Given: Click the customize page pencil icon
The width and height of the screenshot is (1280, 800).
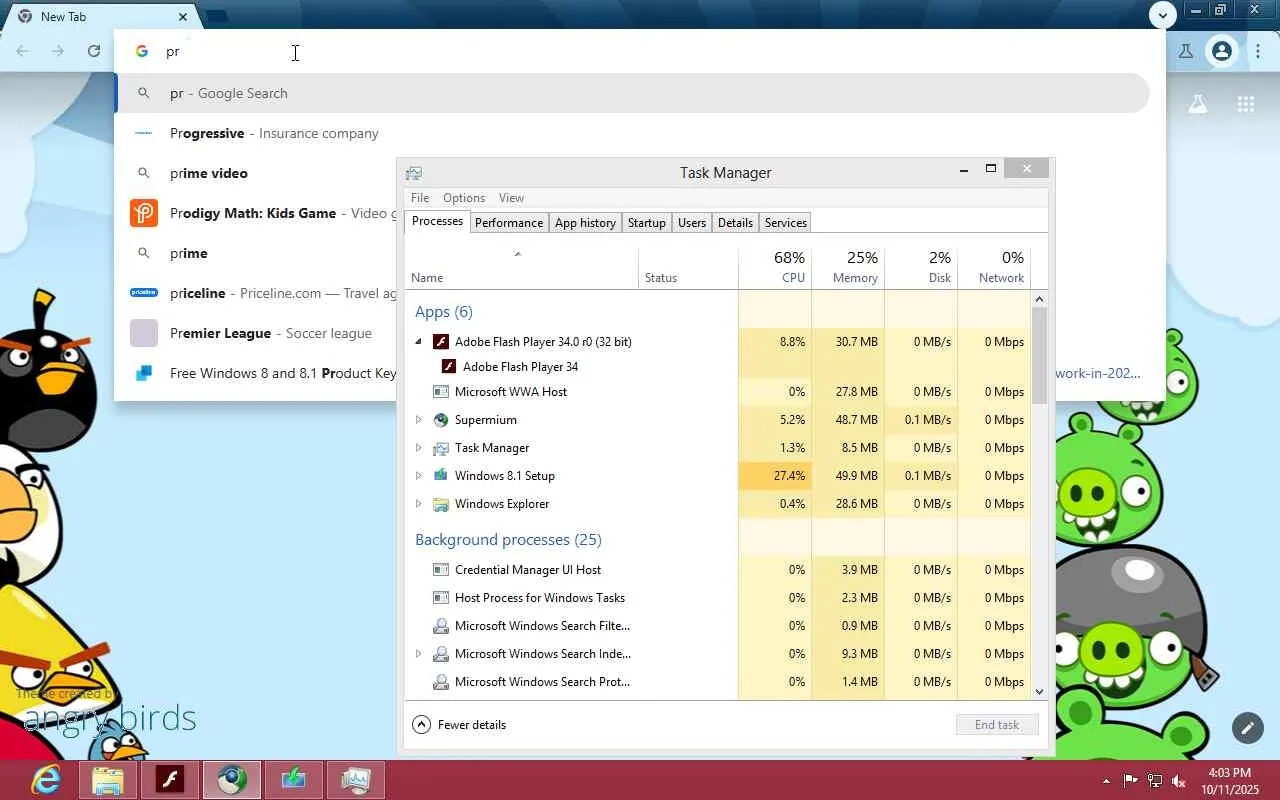Looking at the screenshot, I should coord(1247,728).
